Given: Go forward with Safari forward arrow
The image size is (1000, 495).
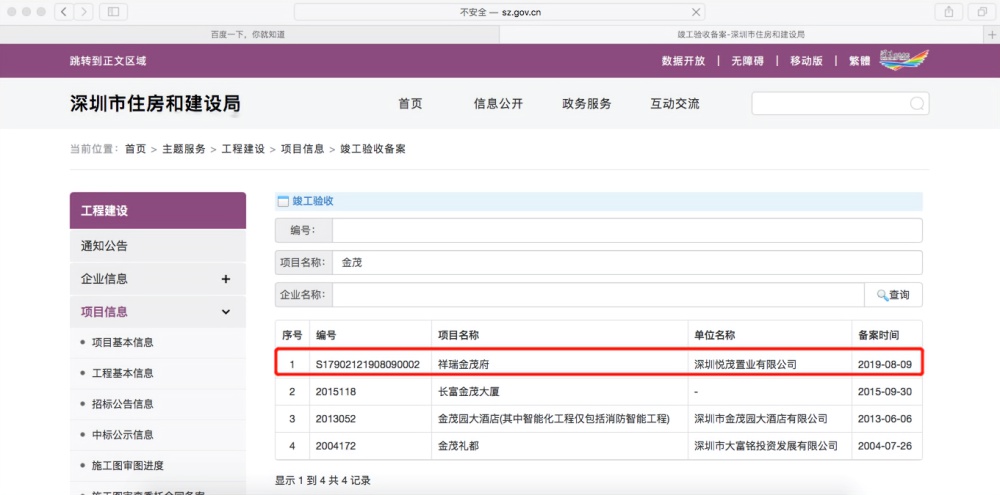Looking at the screenshot, I should point(84,11).
